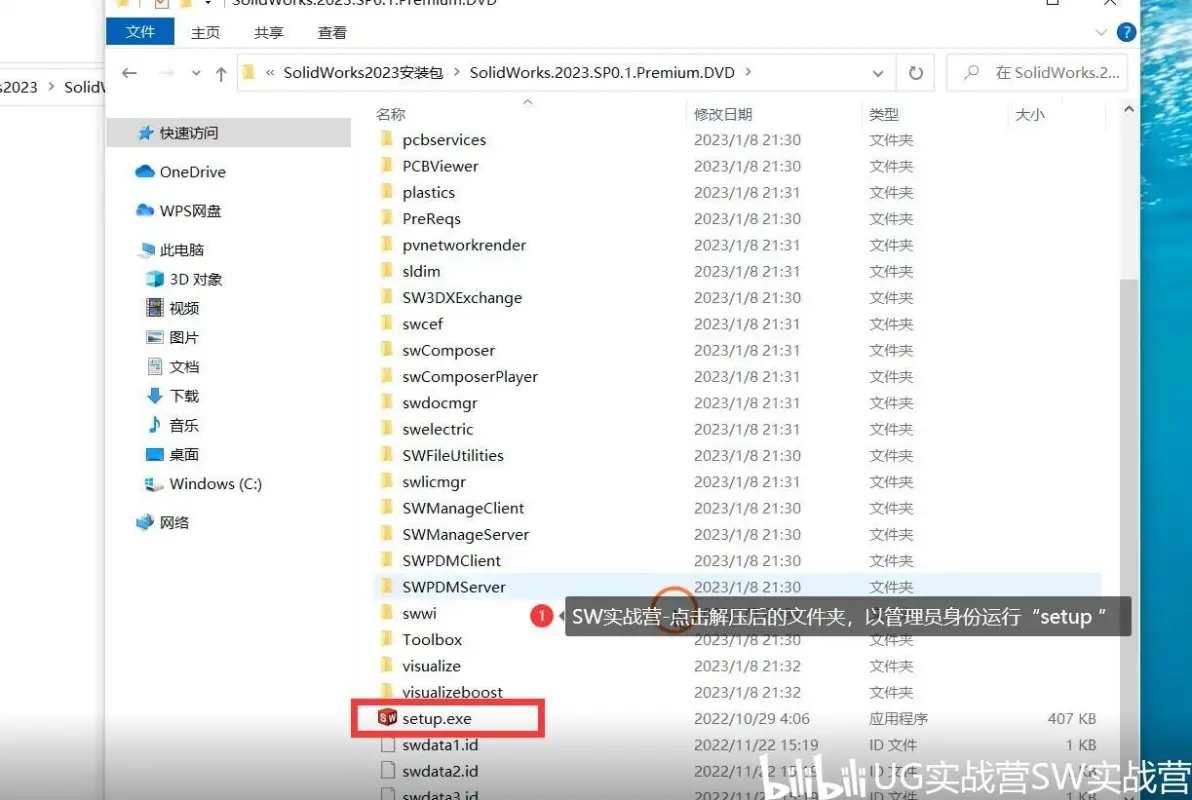Open the 视频 folder in sidebar

172,308
